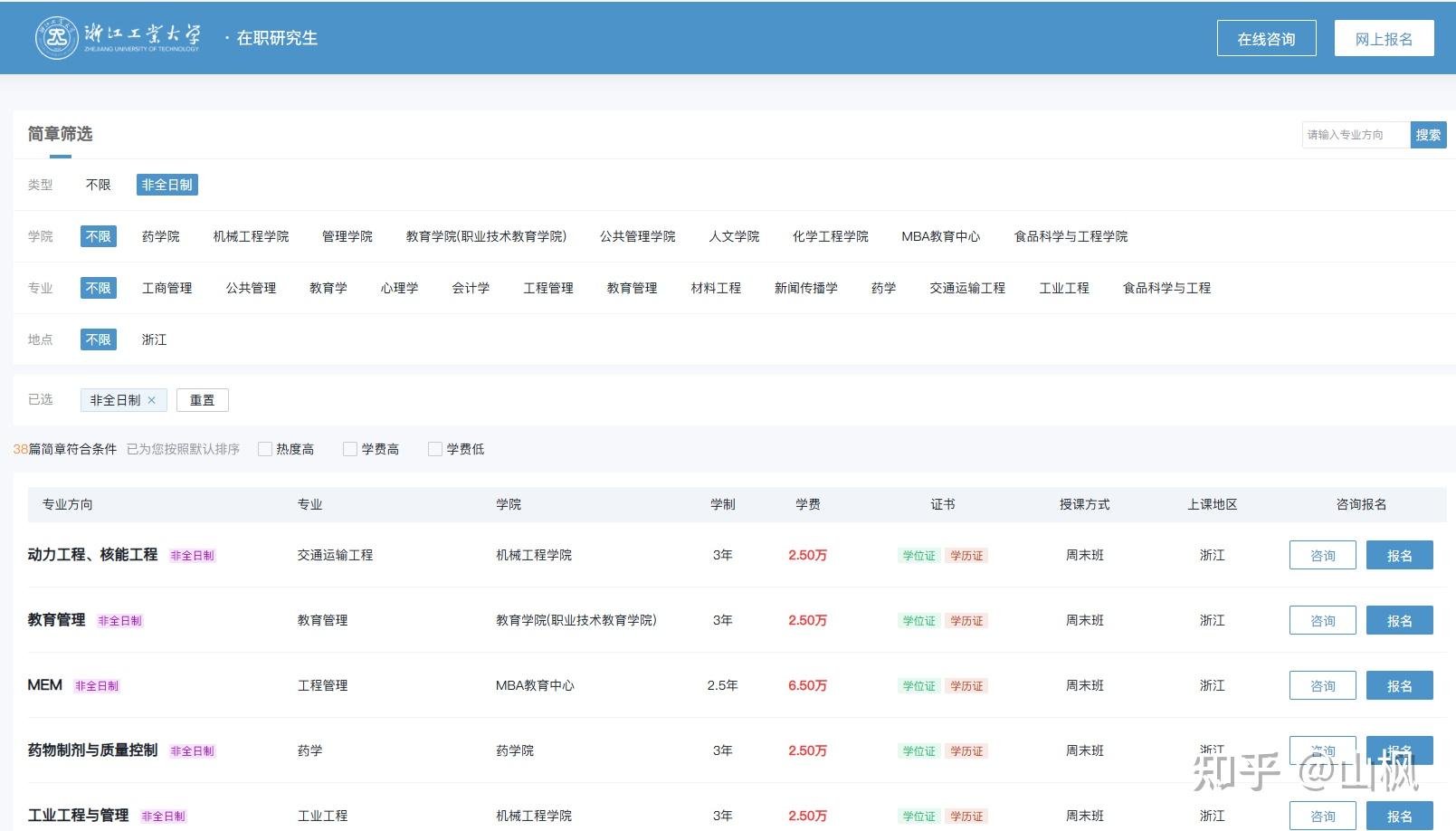The height and width of the screenshot is (831, 1456).
Task: Open 教育管理 program title in results
Action: tap(56, 619)
